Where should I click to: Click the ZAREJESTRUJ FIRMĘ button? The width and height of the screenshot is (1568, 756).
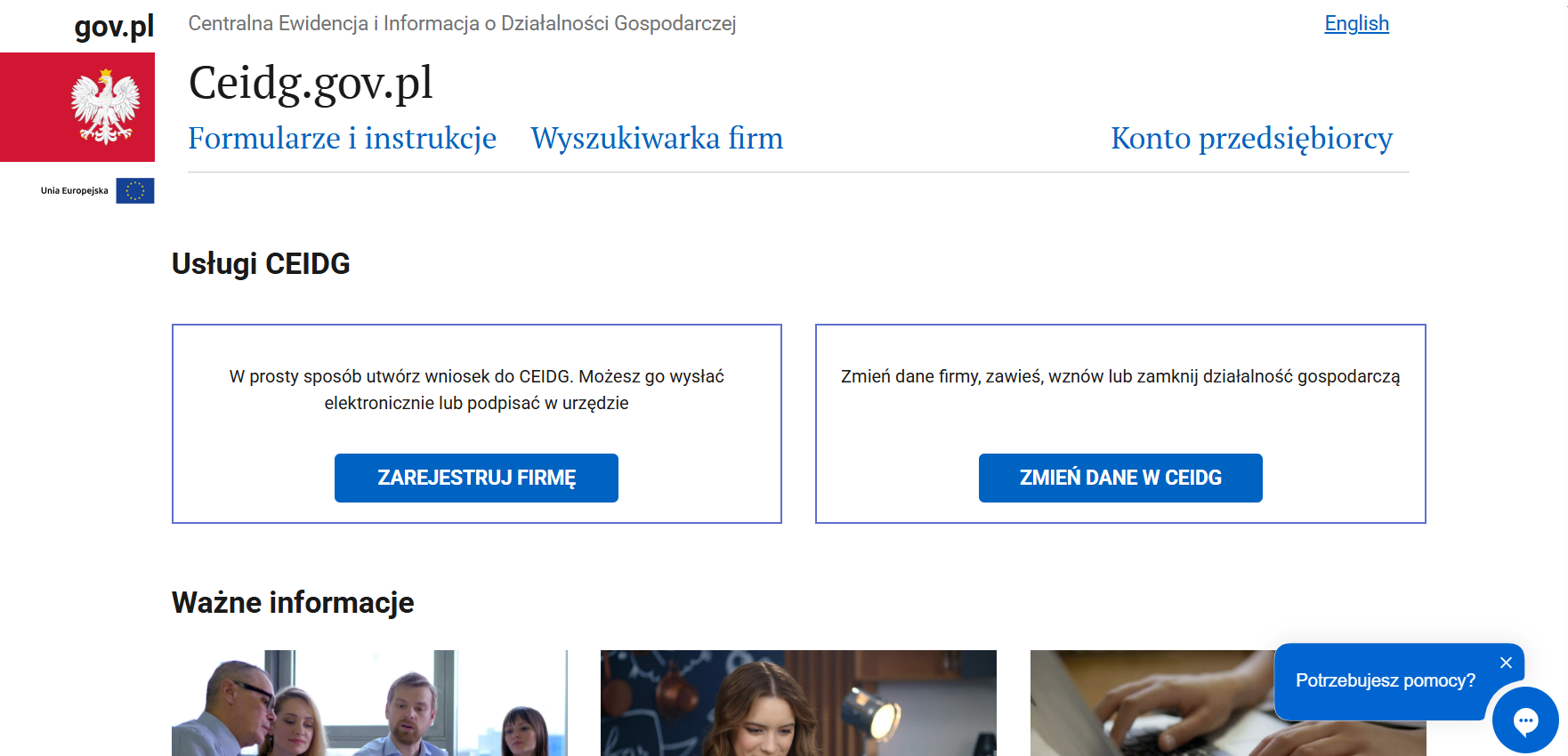pos(476,478)
